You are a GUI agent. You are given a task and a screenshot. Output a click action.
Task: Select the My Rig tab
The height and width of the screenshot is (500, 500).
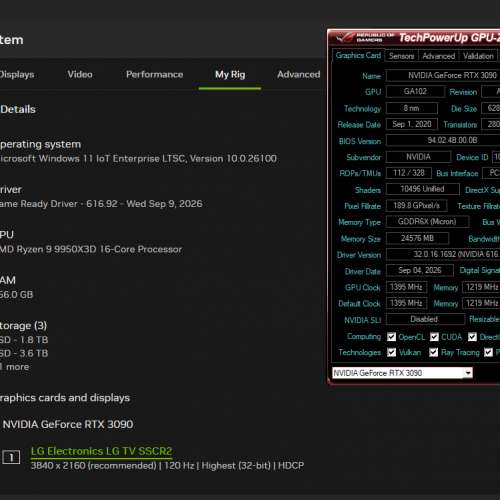(230, 74)
